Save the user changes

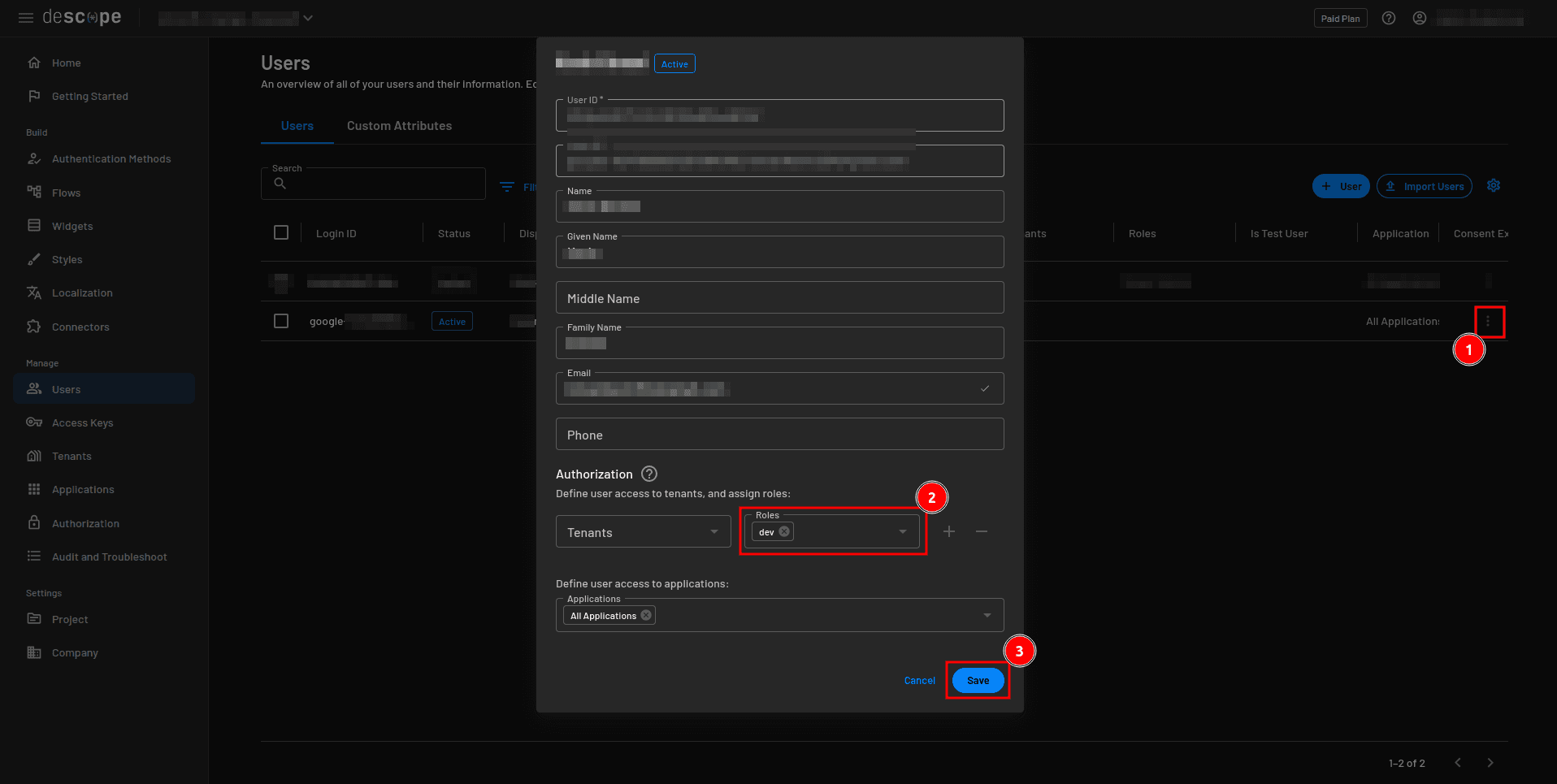tap(978, 681)
